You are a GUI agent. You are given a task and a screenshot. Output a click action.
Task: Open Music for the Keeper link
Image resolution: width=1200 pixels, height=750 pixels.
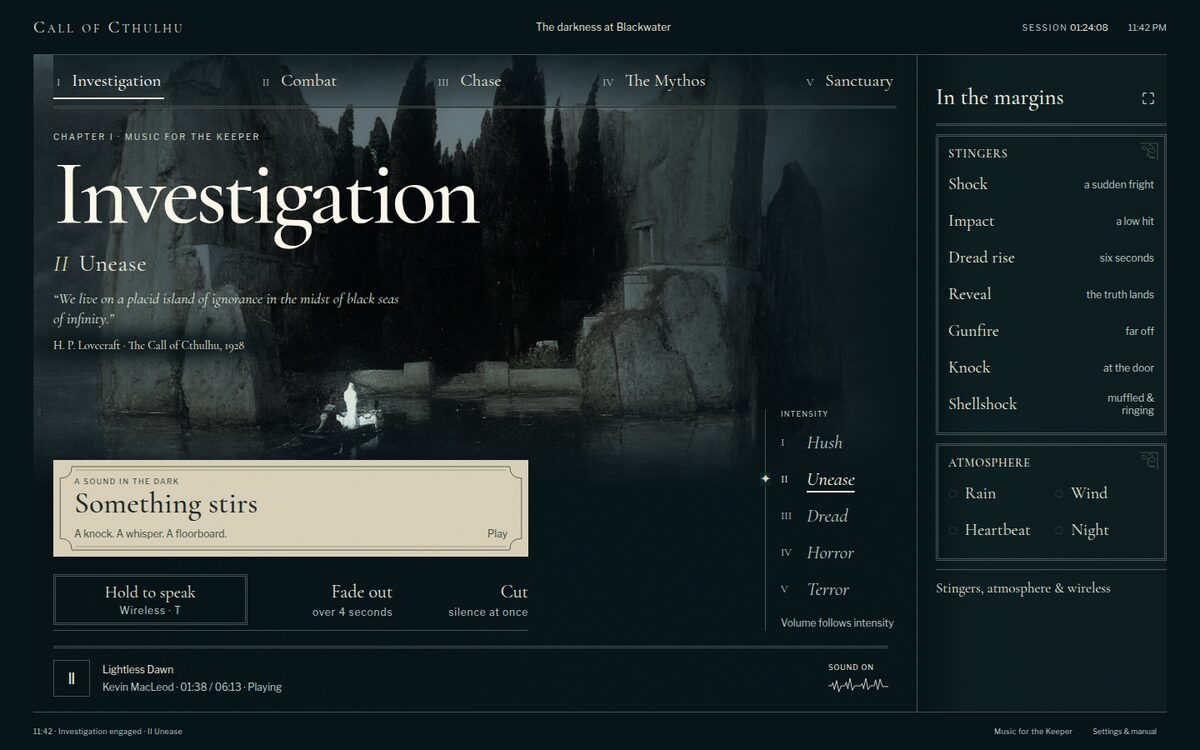1033,732
